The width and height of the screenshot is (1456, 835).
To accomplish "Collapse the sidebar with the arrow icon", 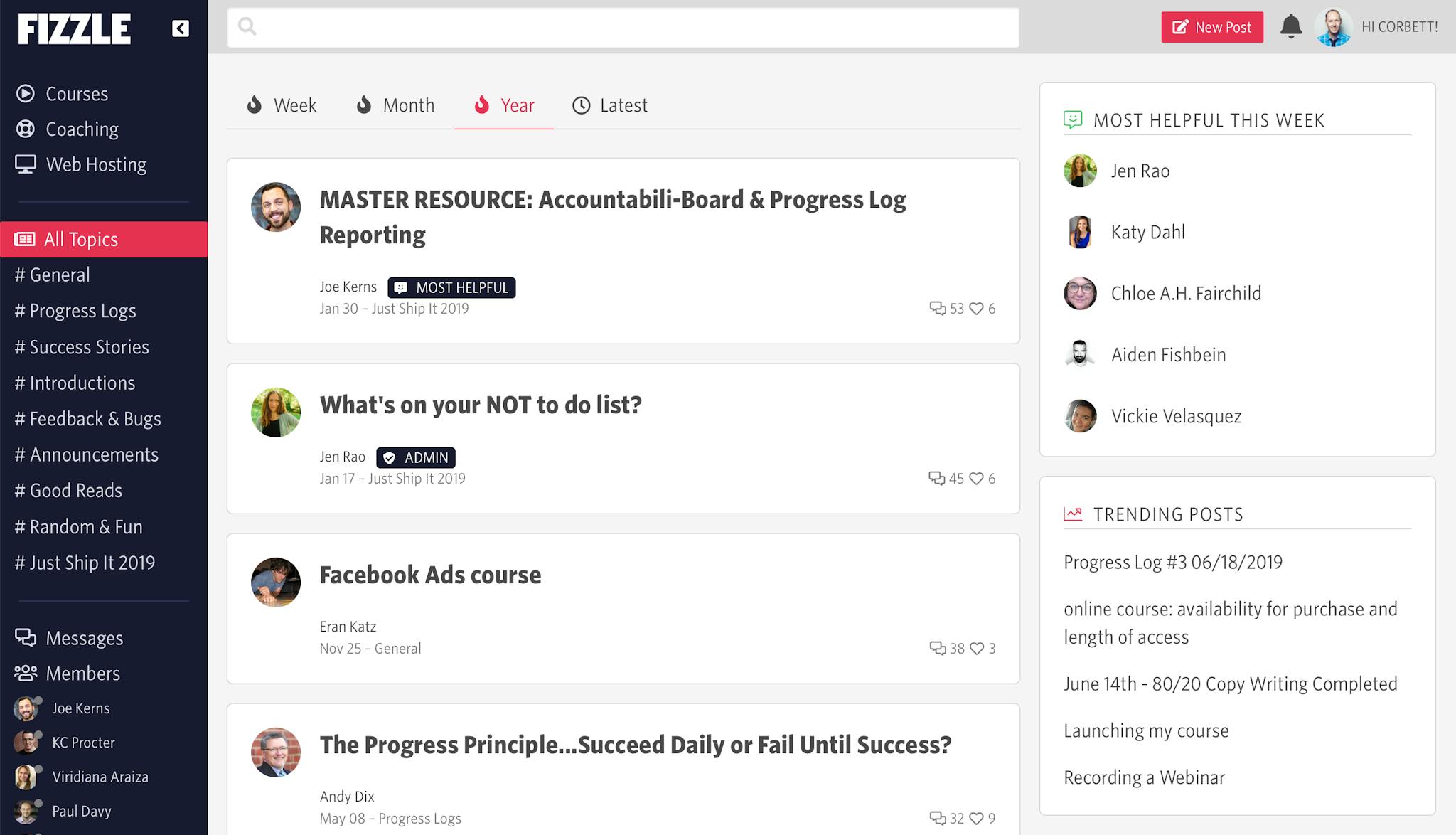I will point(180,28).
